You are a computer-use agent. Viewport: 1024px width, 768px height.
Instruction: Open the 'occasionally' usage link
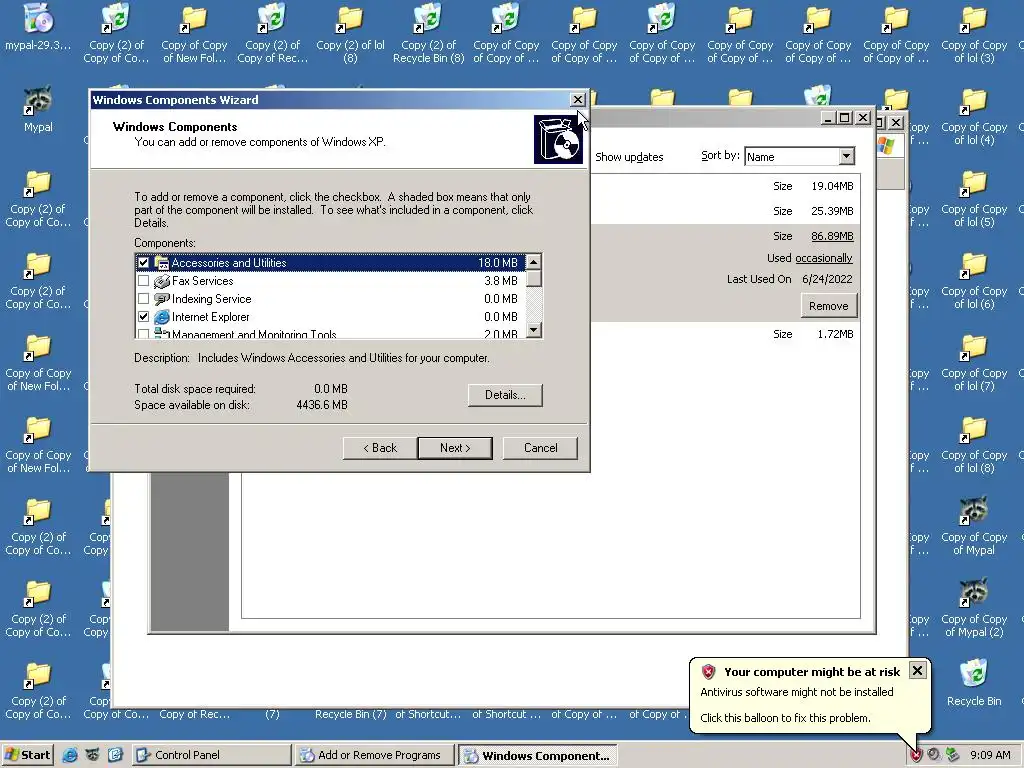tap(824, 258)
